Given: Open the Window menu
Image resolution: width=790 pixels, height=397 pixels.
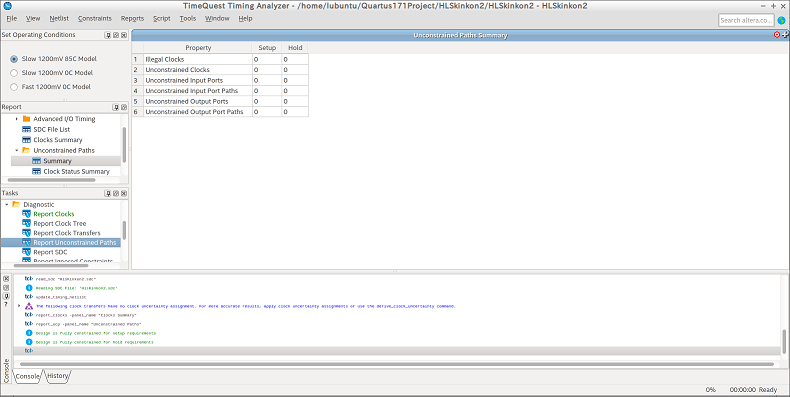Looking at the screenshot, I should click(x=217, y=19).
